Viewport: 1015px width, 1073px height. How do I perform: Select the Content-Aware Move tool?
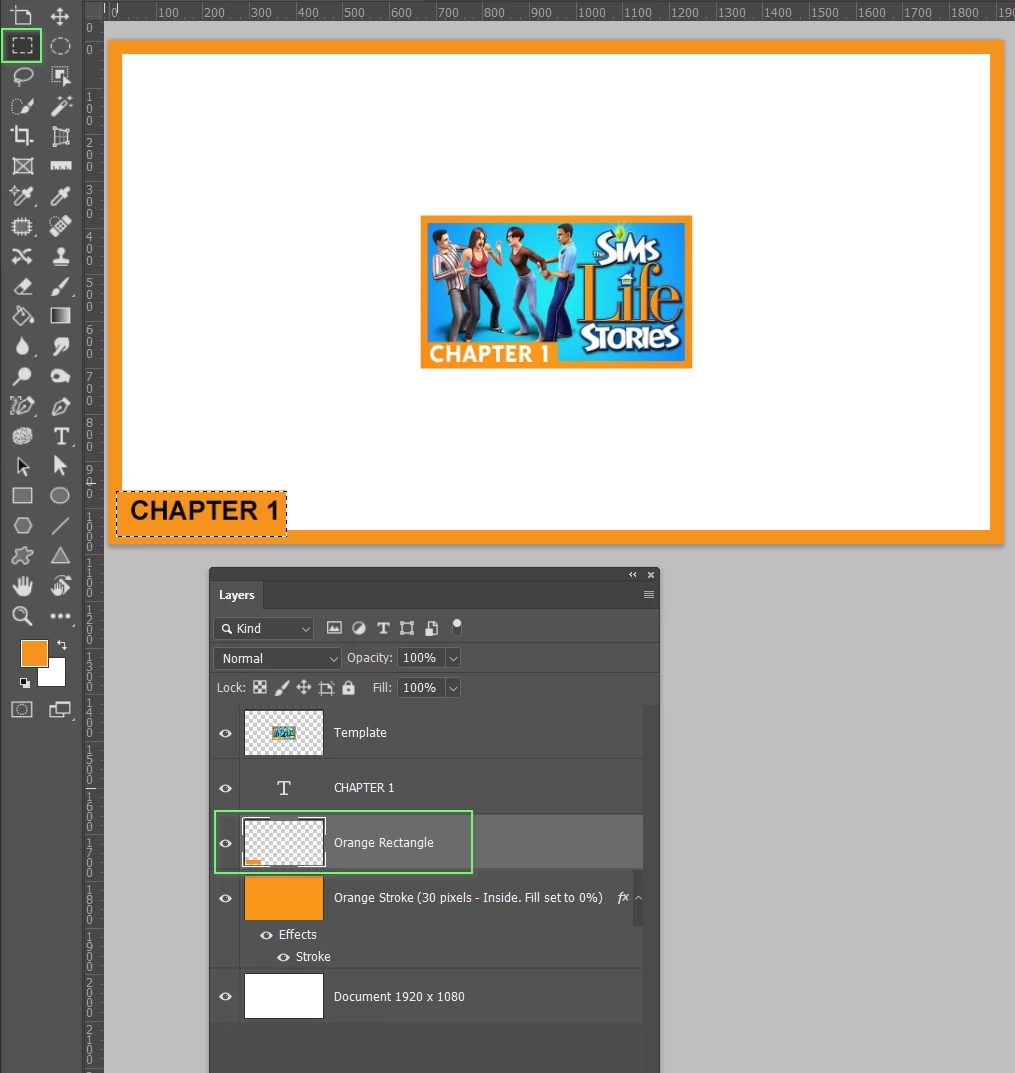[22, 257]
